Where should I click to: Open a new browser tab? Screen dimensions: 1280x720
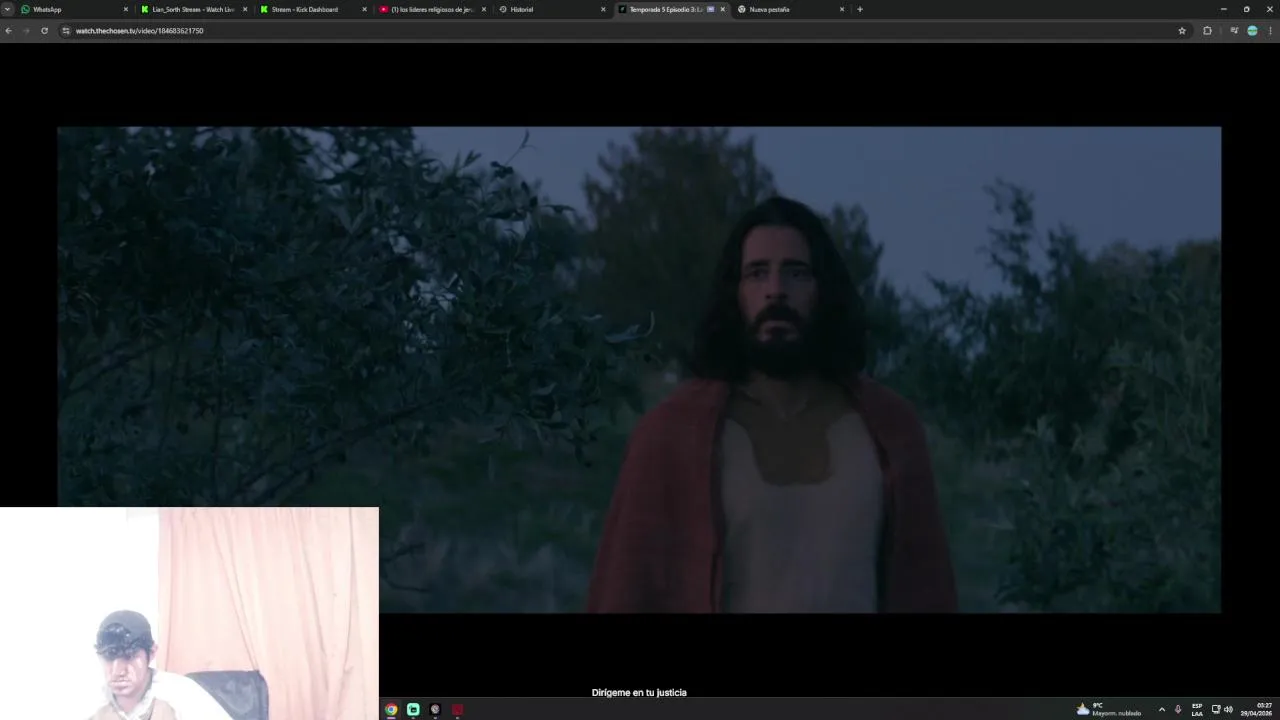click(860, 9)
